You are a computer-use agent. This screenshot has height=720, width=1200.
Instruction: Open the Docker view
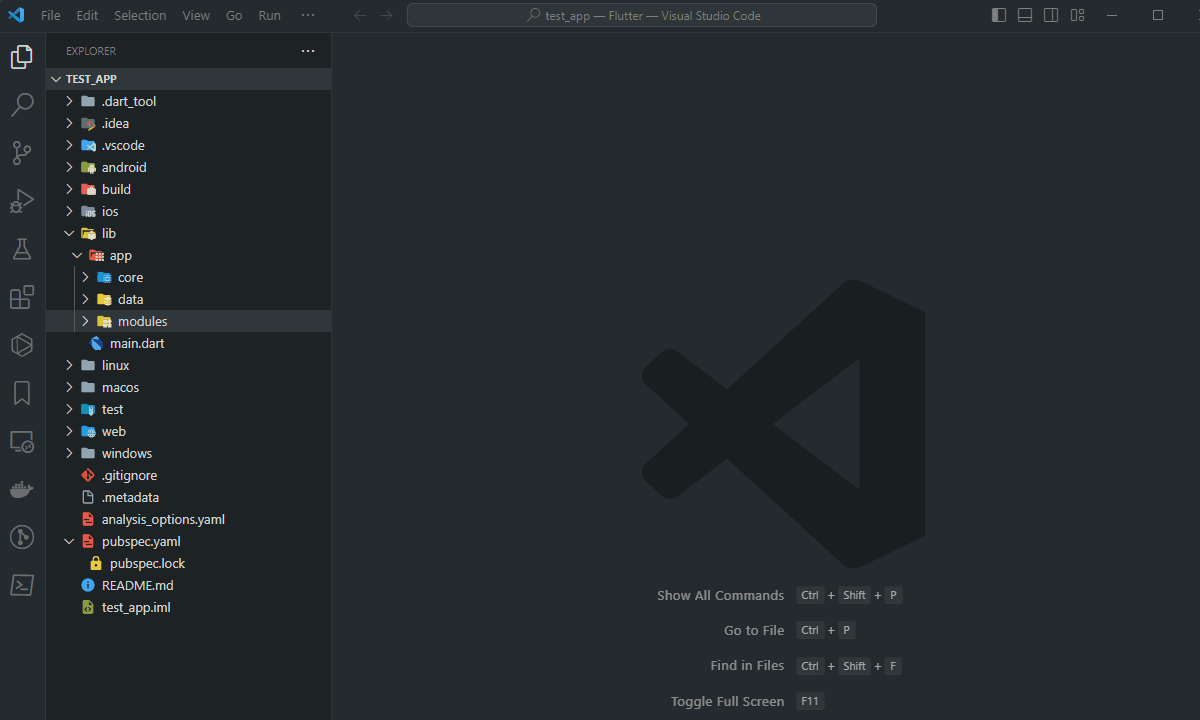[x=22, y=489]
